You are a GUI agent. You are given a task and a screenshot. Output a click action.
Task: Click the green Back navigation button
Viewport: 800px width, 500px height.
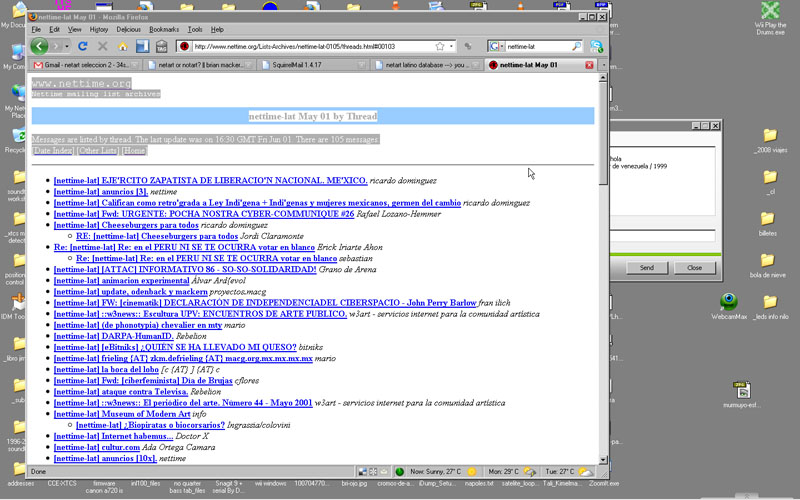[x=39, y=46]
